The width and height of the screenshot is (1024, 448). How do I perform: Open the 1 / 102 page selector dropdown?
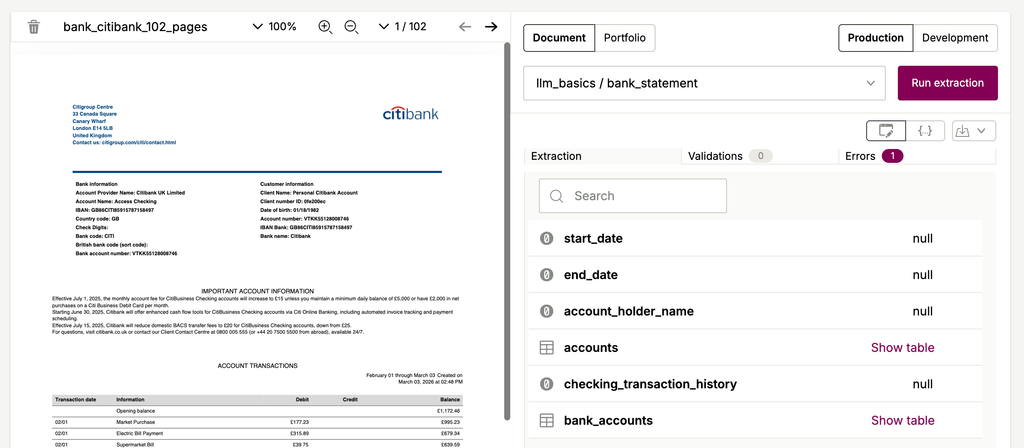pos(402,27)
